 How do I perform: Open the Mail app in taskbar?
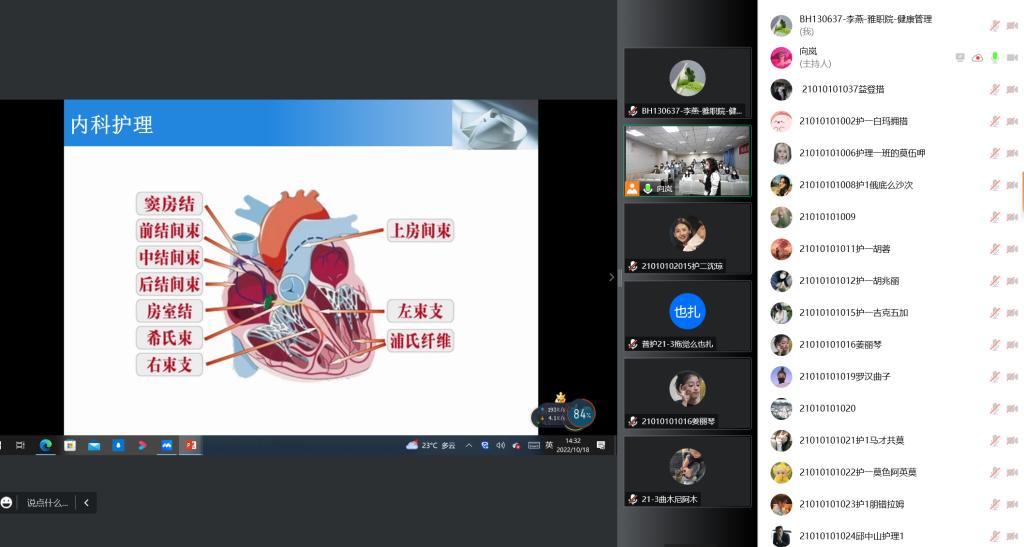[94, 445]
